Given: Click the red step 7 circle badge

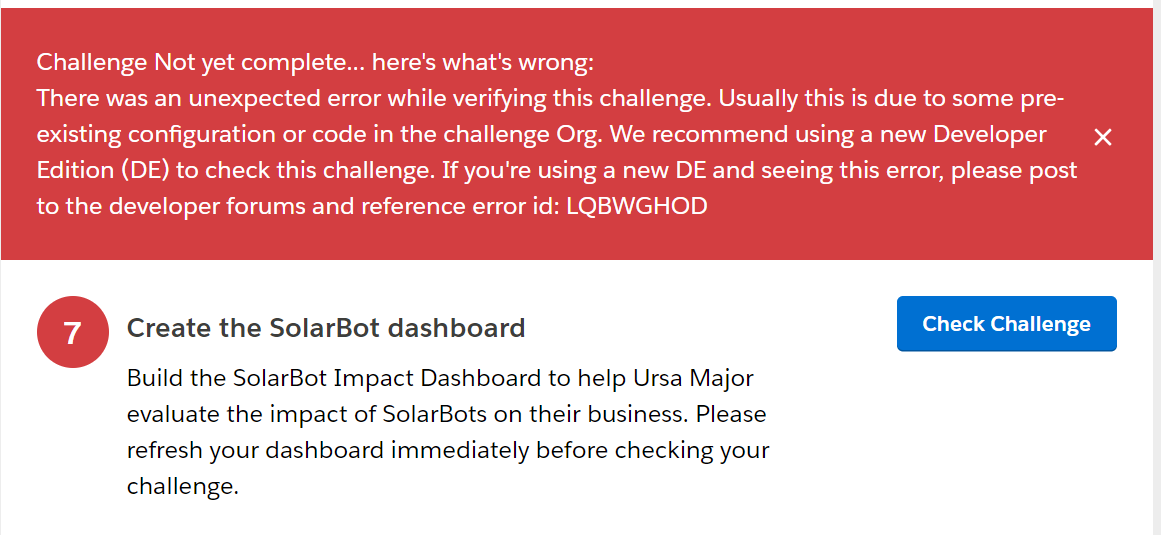Looking at the screenshot, I should tap(72, 332).
